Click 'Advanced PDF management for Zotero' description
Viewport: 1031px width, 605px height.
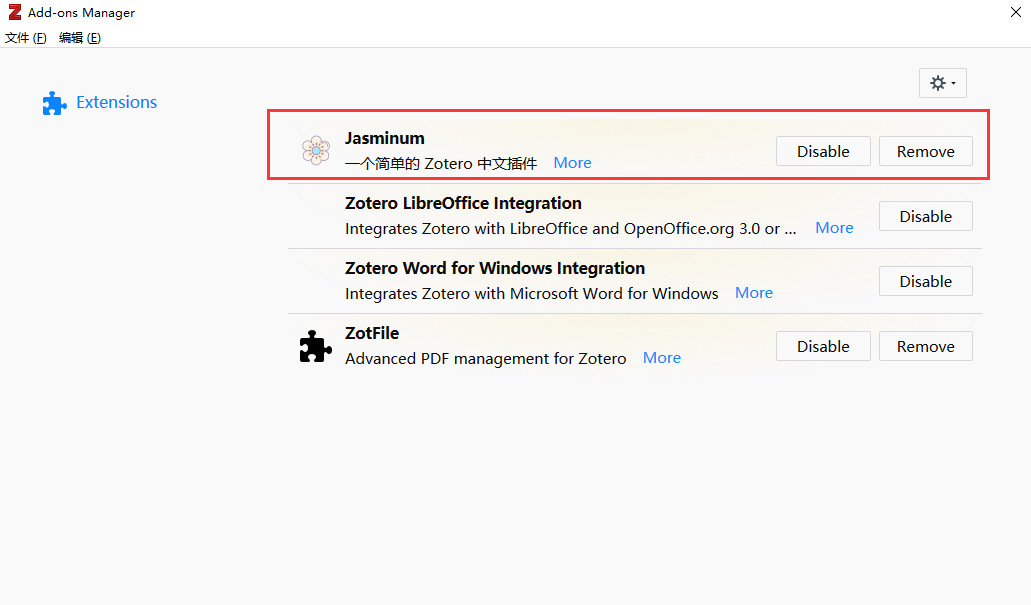click(485, 358)
